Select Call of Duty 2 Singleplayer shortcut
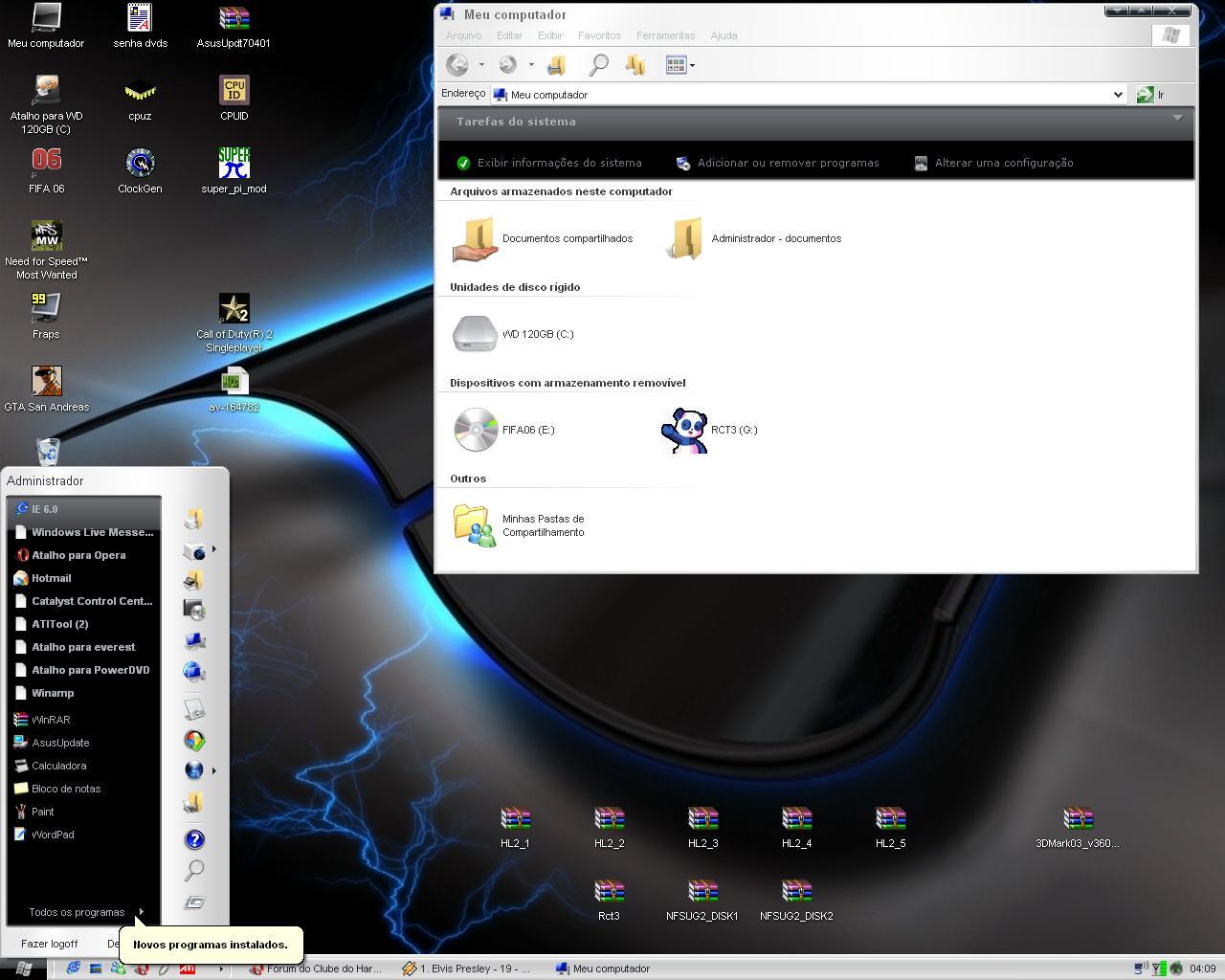The image size is (1225, 980). point(234,323)
